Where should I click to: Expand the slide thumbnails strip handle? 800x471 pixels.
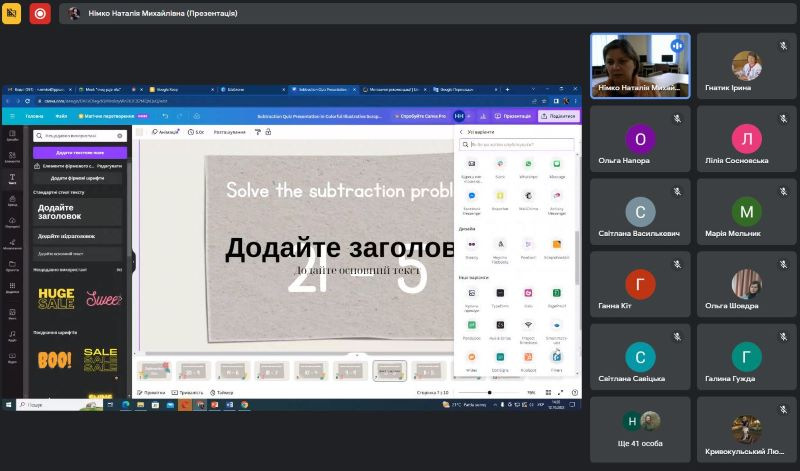tap(357, 355)
